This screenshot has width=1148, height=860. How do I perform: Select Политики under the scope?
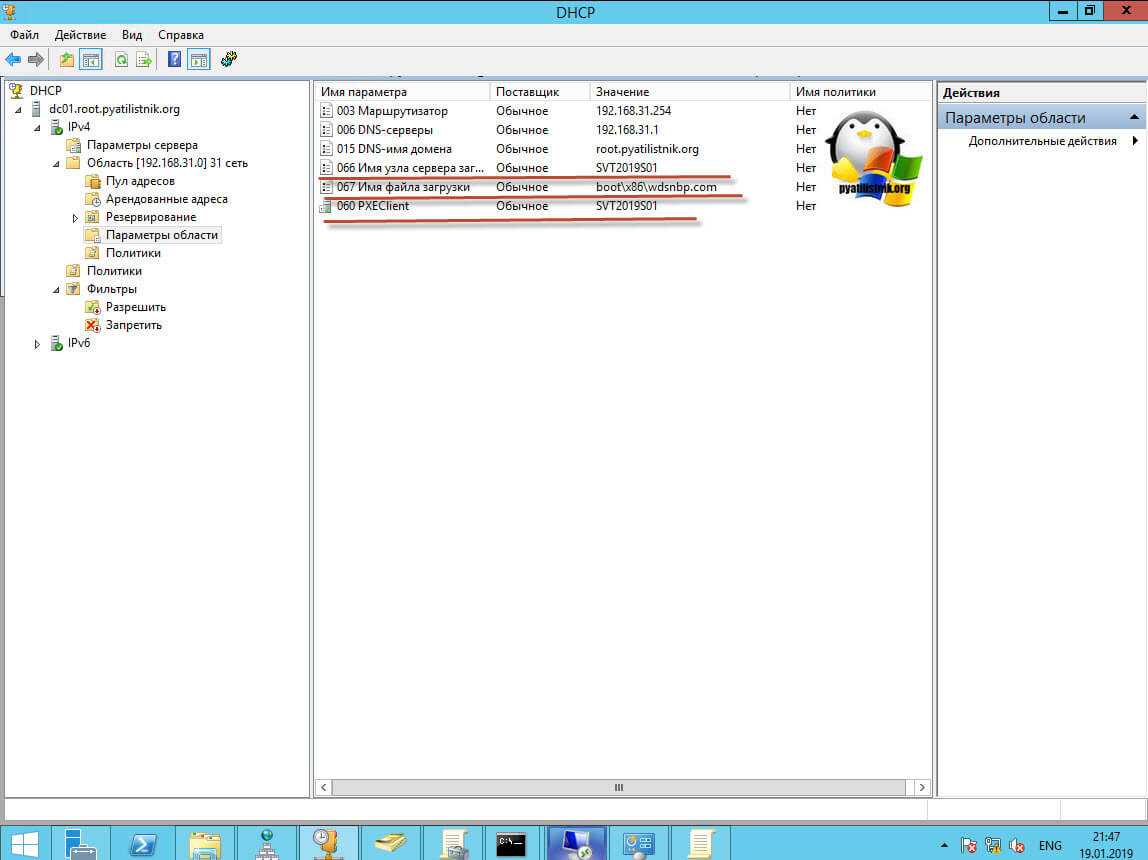point(133,253)
